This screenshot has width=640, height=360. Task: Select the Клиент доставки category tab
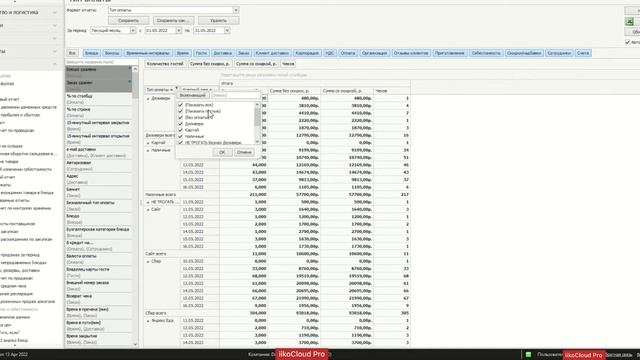pyautogui.click(x=272, y=53)
